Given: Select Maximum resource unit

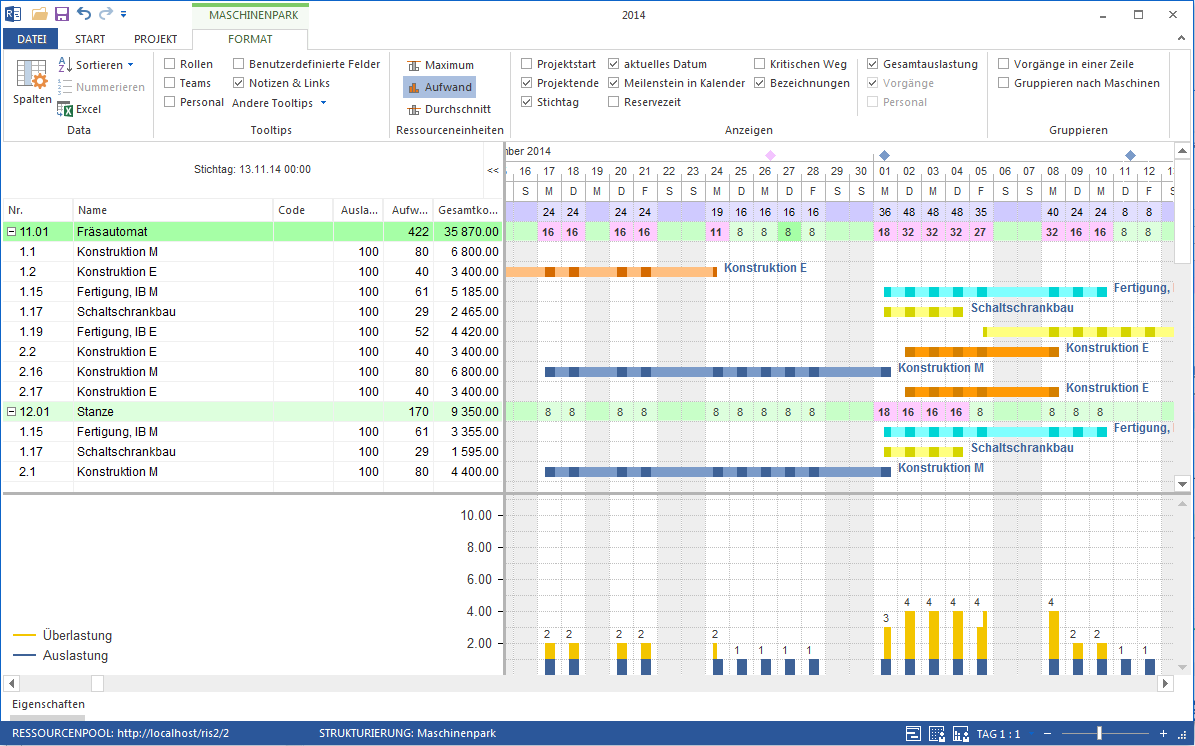Looking at the screenshot, I should (440, 66).
